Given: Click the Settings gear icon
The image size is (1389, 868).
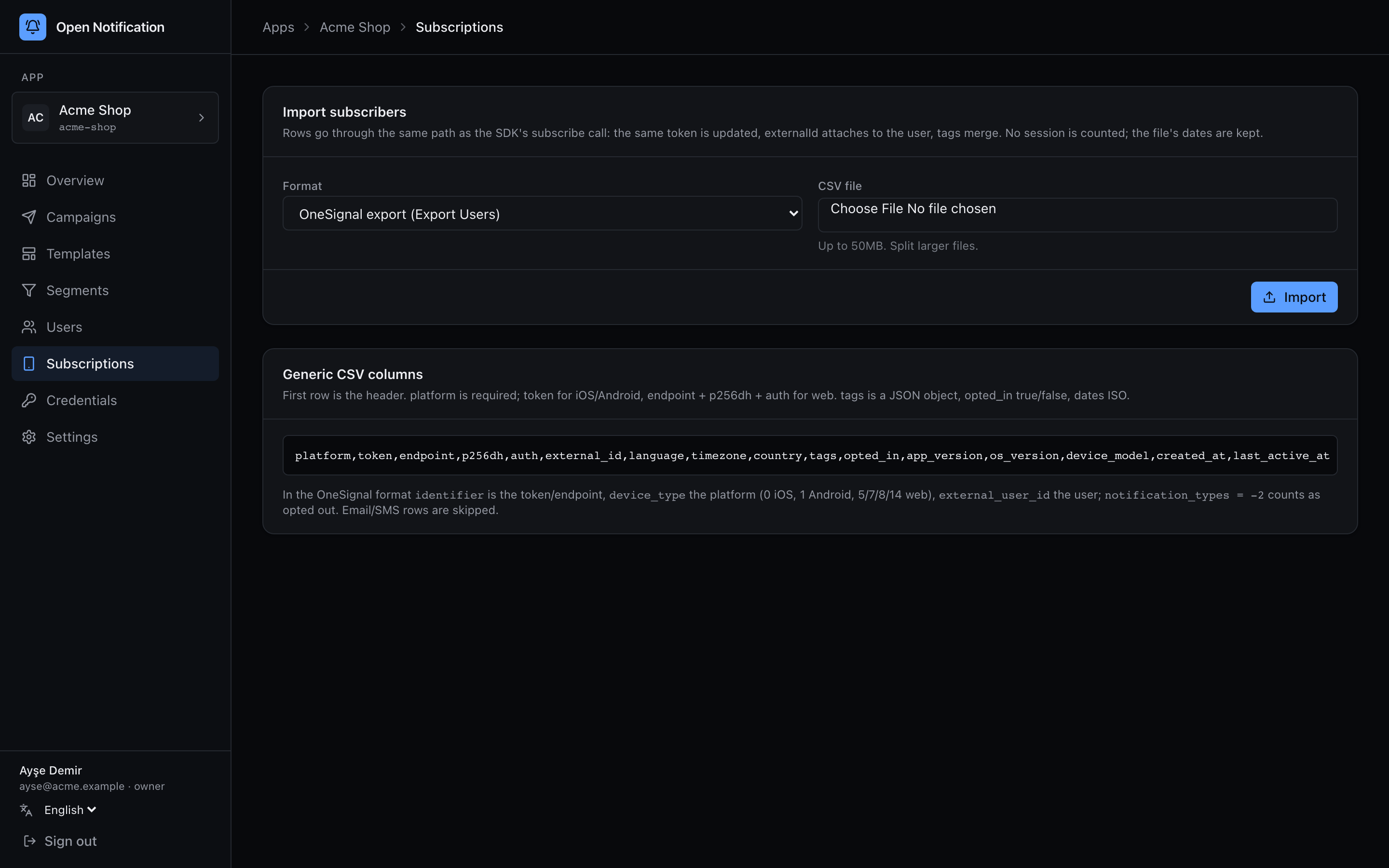Looking at the screenshot, I should pyautogui.click(x=29, y=437).
